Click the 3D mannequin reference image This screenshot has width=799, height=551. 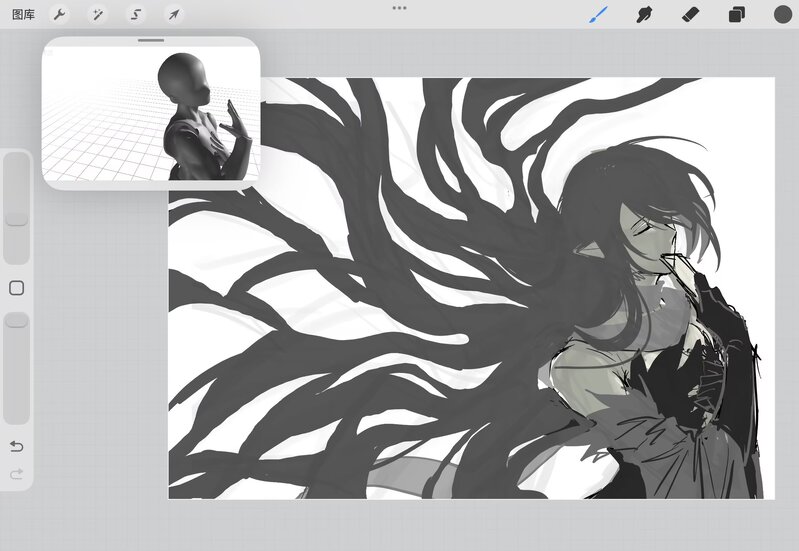point(151,113)
